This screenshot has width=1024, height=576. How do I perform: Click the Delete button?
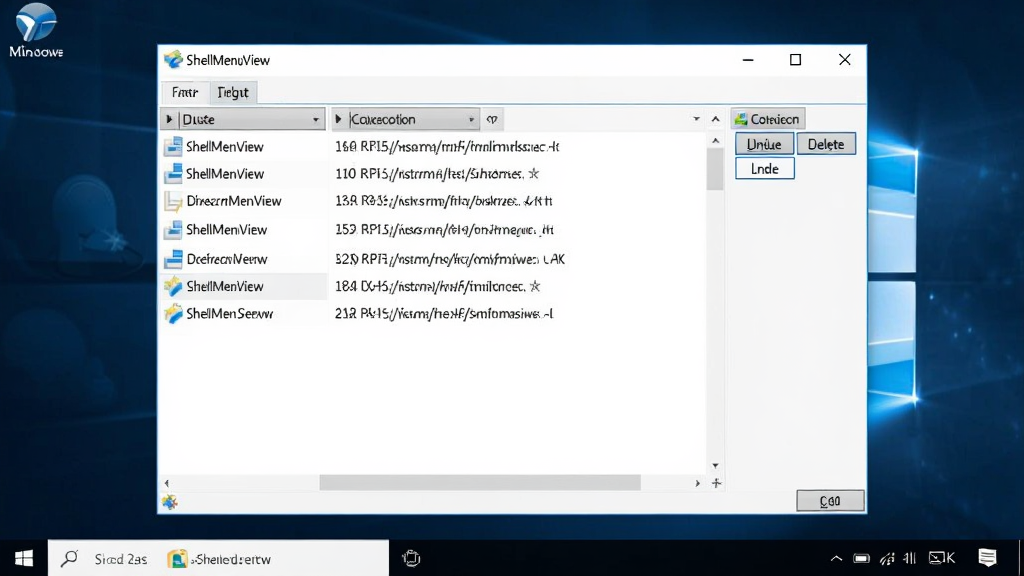(826, 144)
